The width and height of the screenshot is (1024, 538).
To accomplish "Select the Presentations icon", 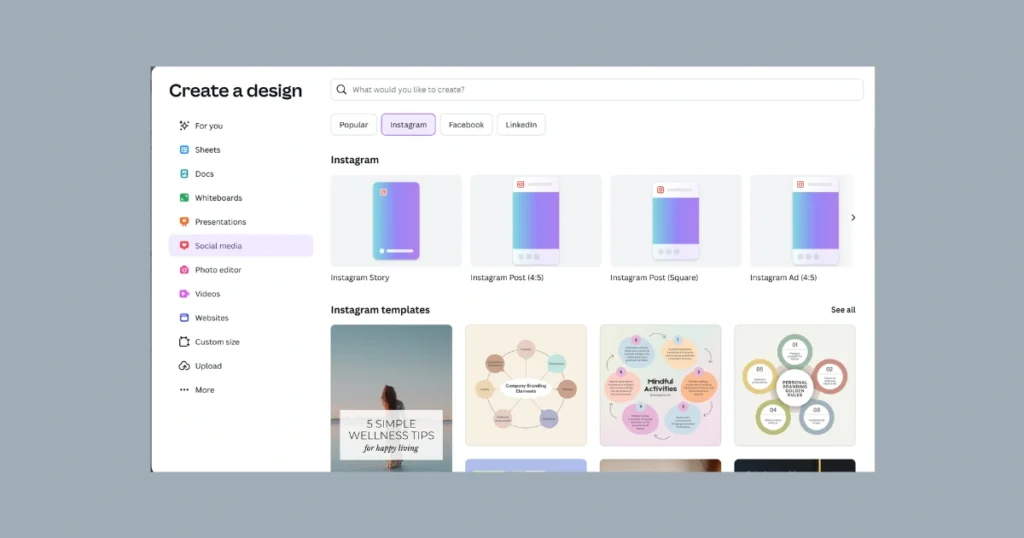I will coord(184,222).
